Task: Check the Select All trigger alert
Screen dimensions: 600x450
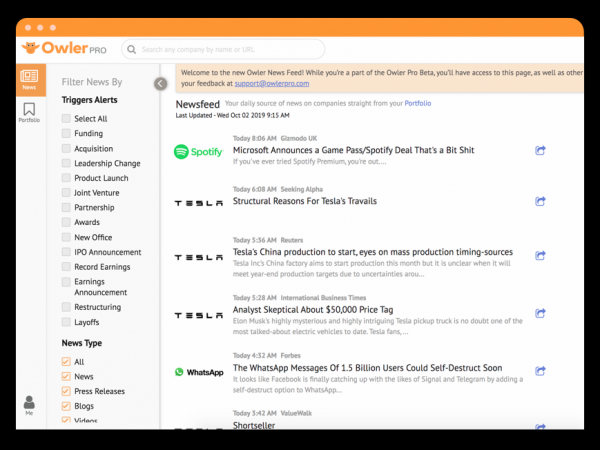Action: (66, 119)
